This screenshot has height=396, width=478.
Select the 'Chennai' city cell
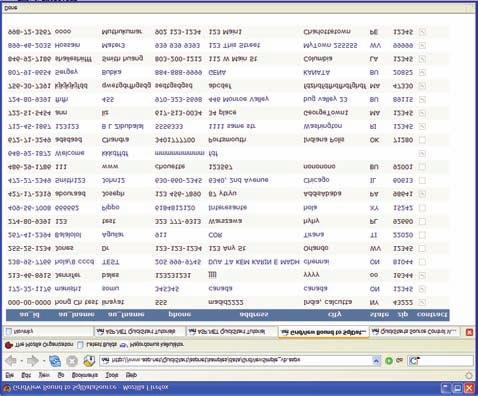tap(316, 262)
